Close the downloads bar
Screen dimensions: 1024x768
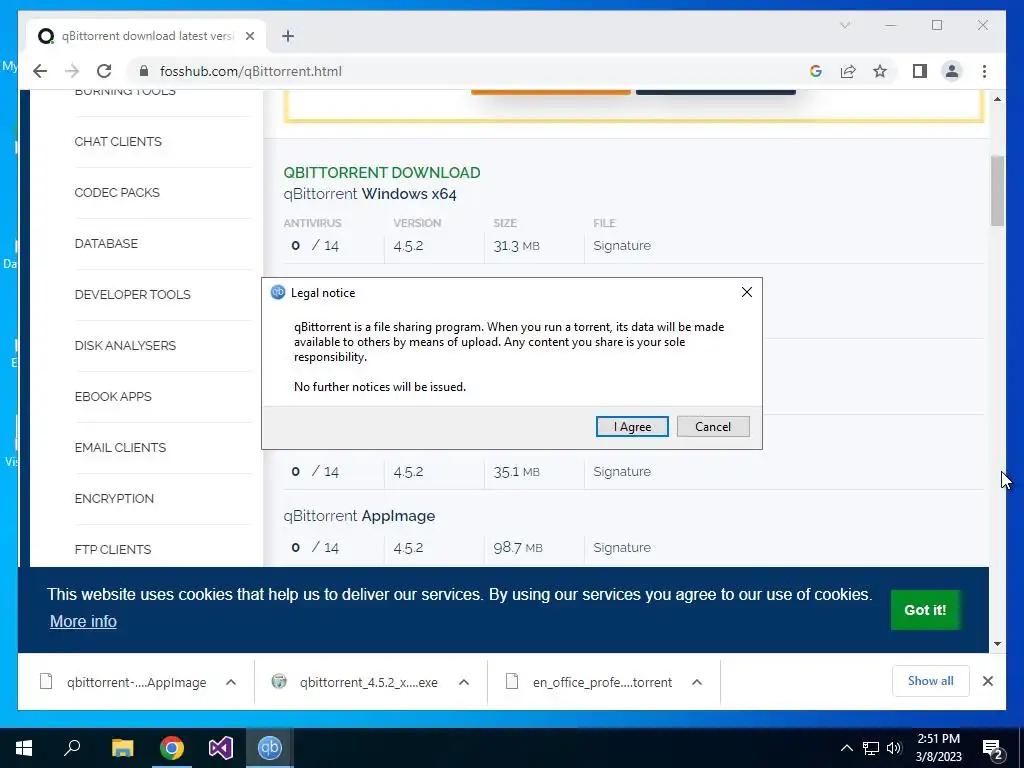[987, 681]
